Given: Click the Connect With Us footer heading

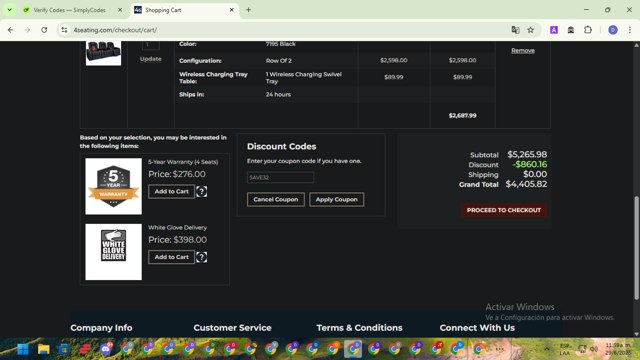Looking at the screenshot, I should point(477,328).
